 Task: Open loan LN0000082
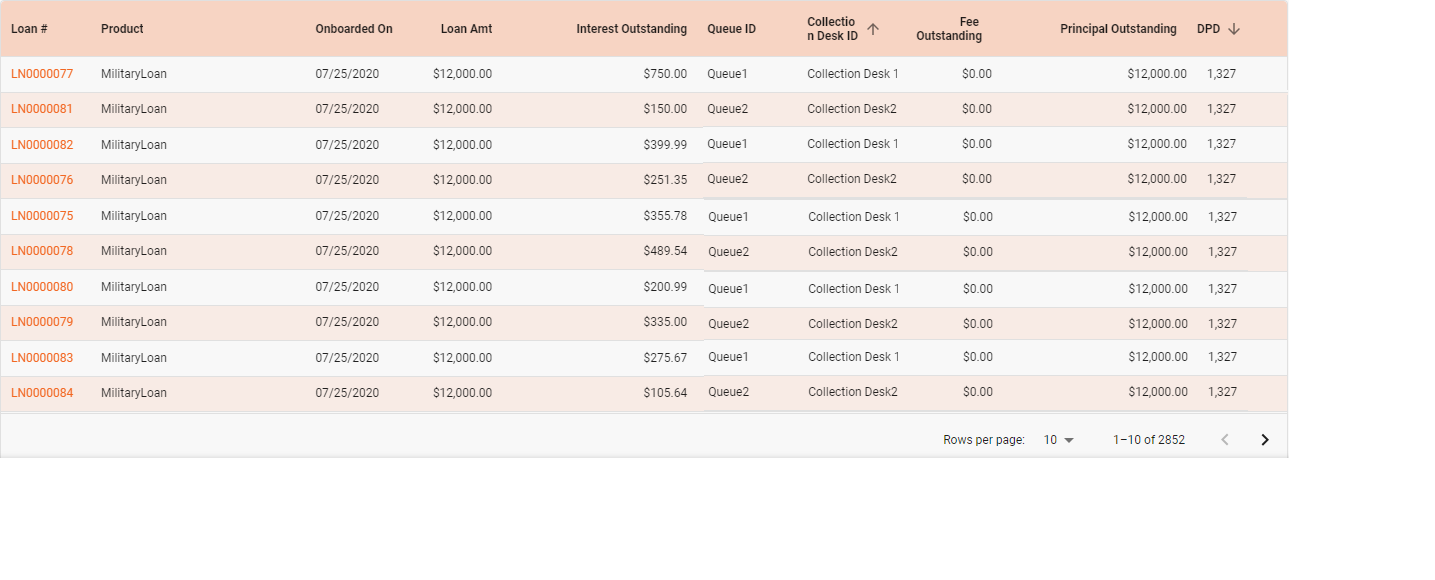[42, 145]
